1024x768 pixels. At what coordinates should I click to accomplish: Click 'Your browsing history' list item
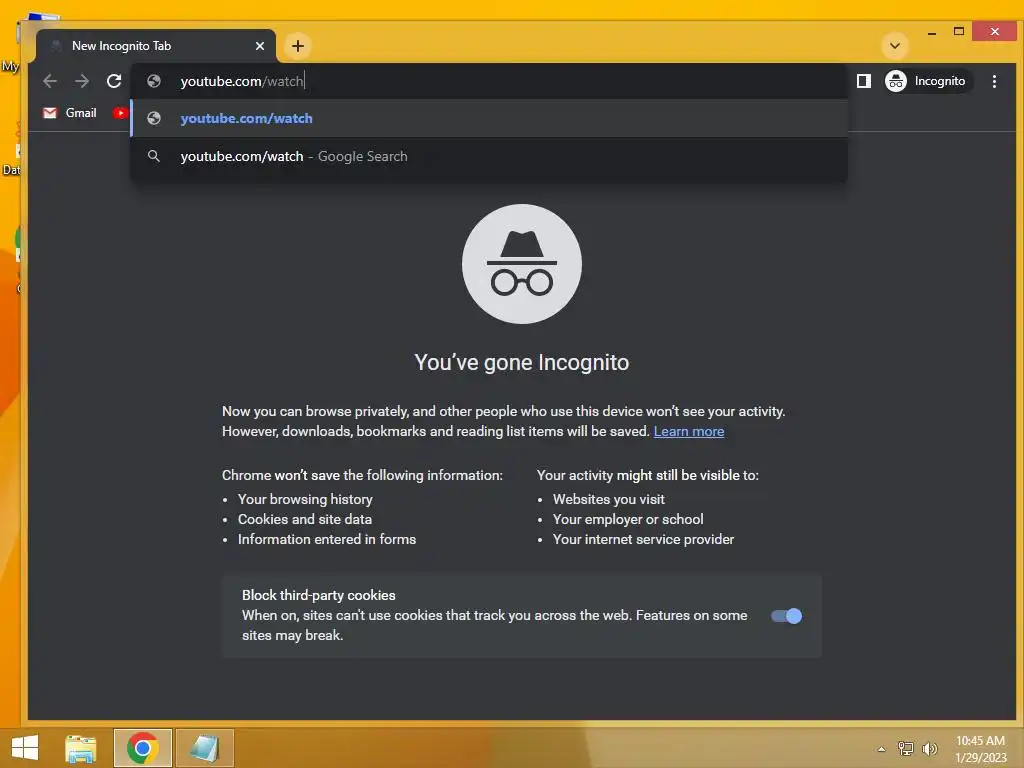305,499
